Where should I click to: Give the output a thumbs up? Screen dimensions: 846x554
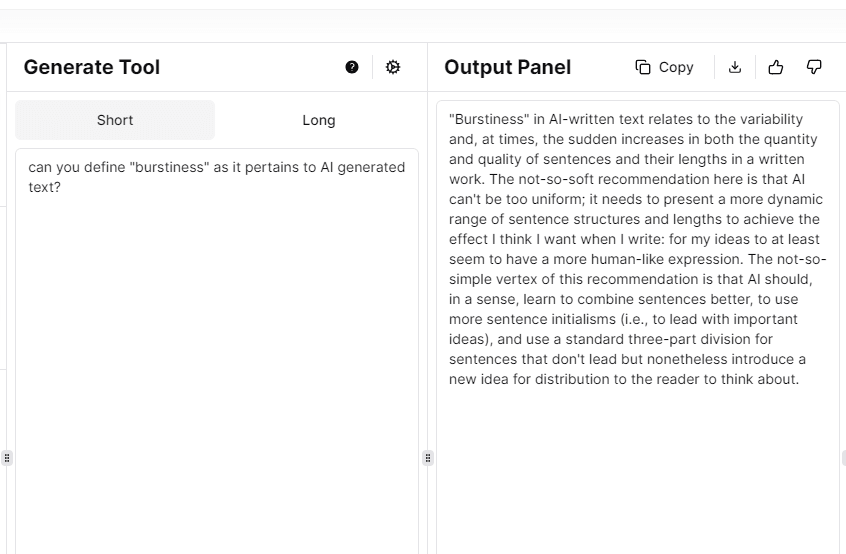(x=775, y=67)
